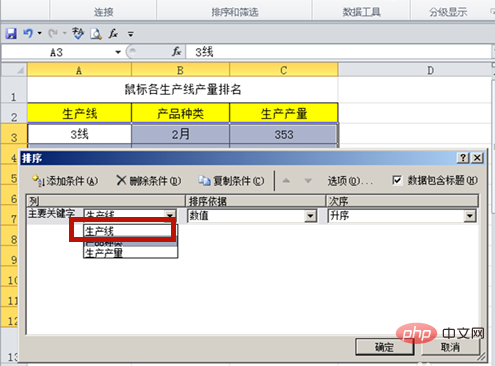Close the 排序 dialog with X
This screenshot has width=495, height=366.
(477, 158)
